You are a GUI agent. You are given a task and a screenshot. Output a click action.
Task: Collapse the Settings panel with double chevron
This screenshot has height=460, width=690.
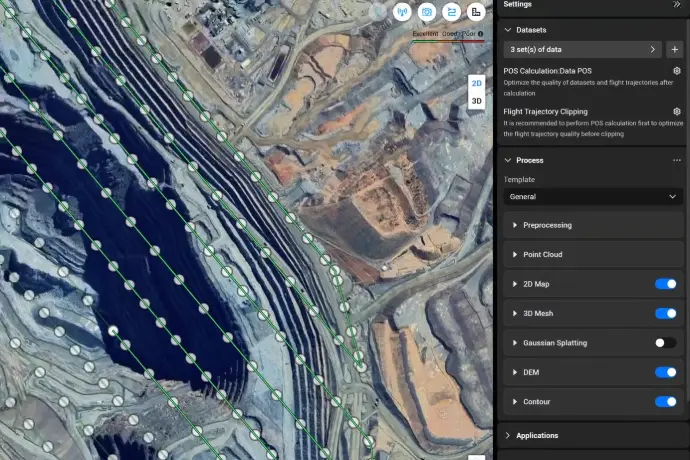(677, 5)
